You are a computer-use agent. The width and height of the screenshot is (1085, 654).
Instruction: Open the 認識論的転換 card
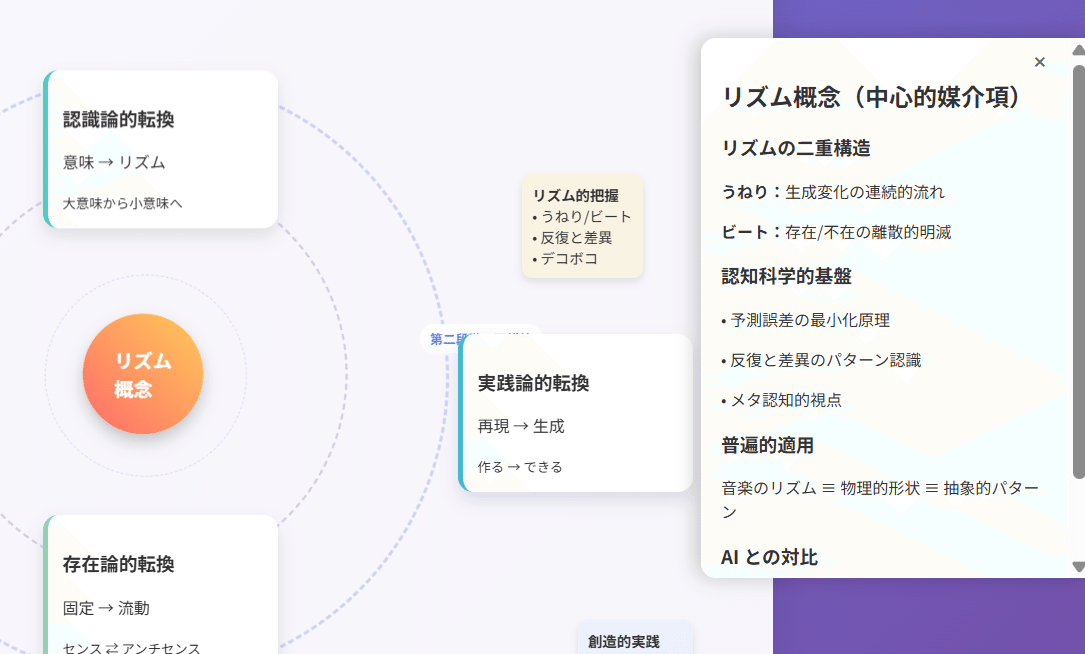(161, 149)
